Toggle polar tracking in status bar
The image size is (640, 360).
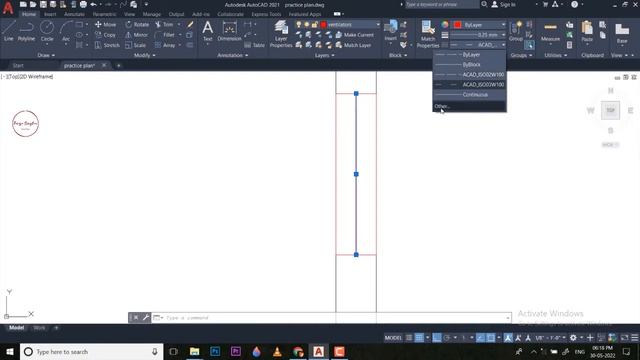(447, 338)
